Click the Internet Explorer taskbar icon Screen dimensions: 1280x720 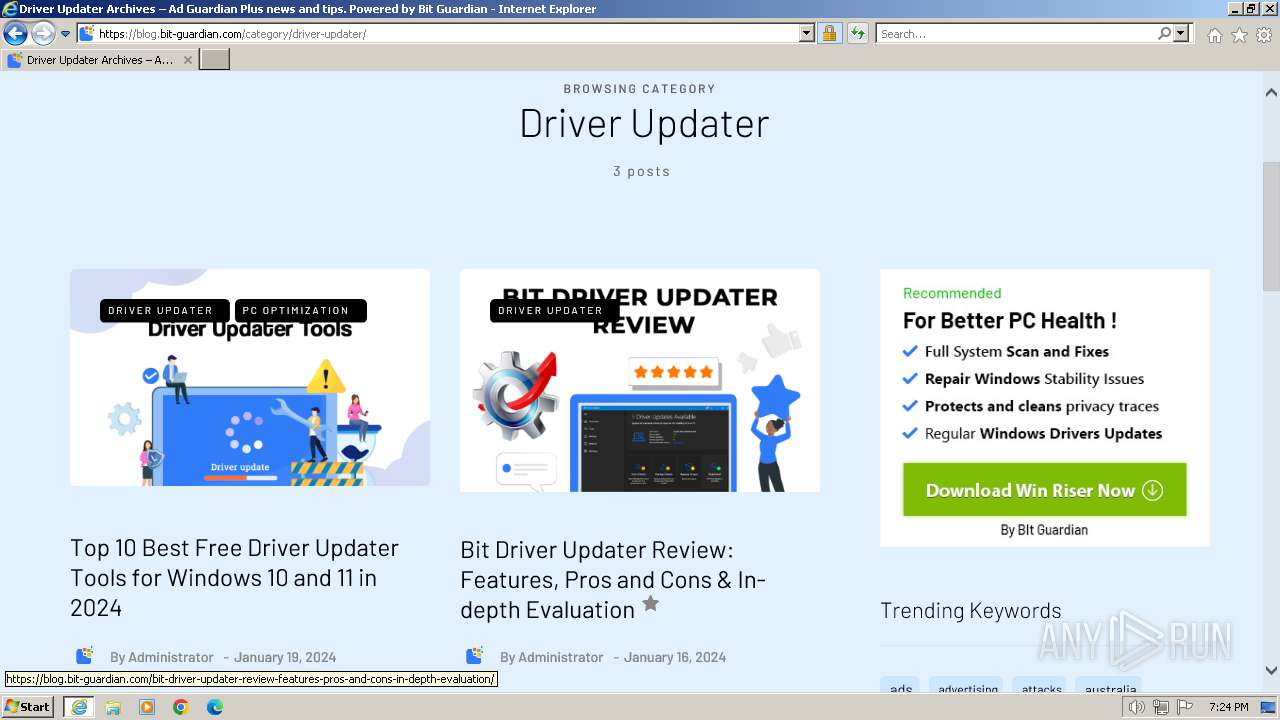pyautogui.click(x=78, y=707)
